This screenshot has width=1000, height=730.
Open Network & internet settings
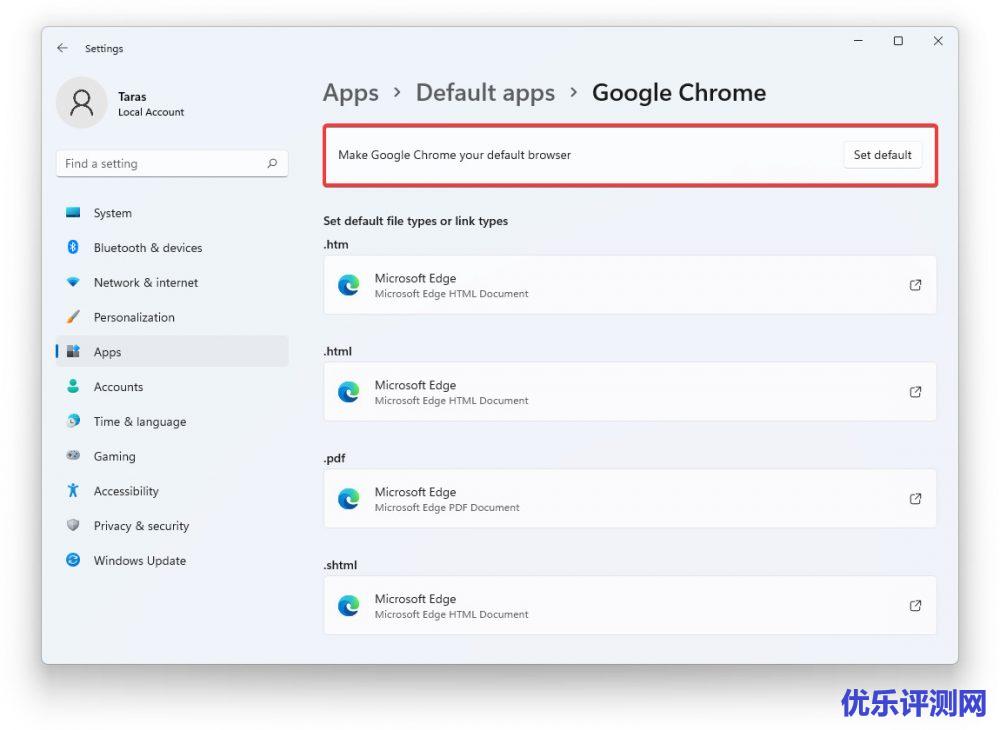pyautogui.click(x=172, y=282)
